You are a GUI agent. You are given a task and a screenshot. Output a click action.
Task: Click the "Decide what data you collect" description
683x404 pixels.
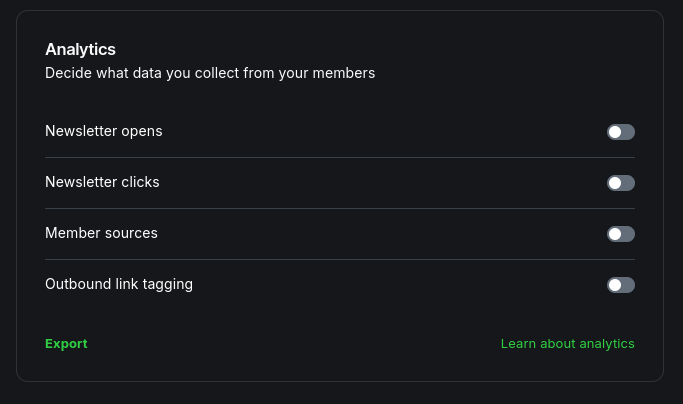pos(210,73)
